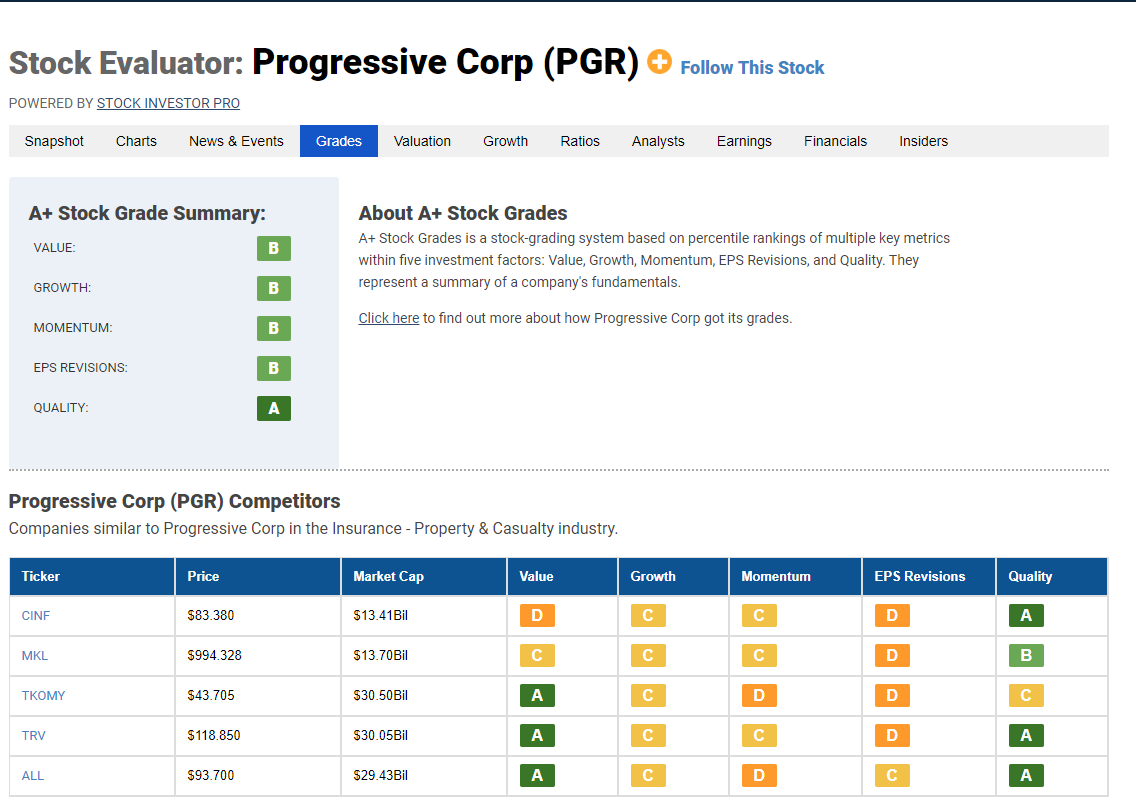This screenshot has width=1136, height=806.
Task: Open the TRV ticker link
Action: (x=33, y=736)
